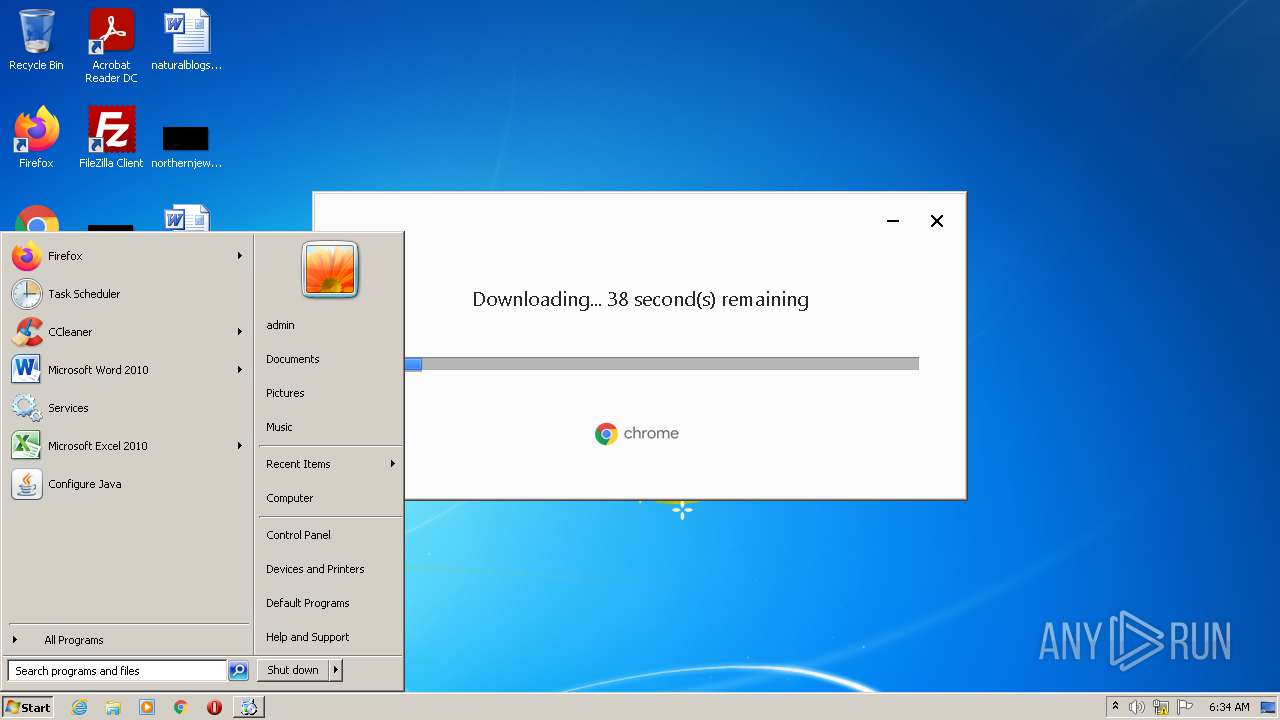This screenshot has width=1280, height=720.
Task: Click the user account picture thumbnail
Action: click(x=330, y=270)
